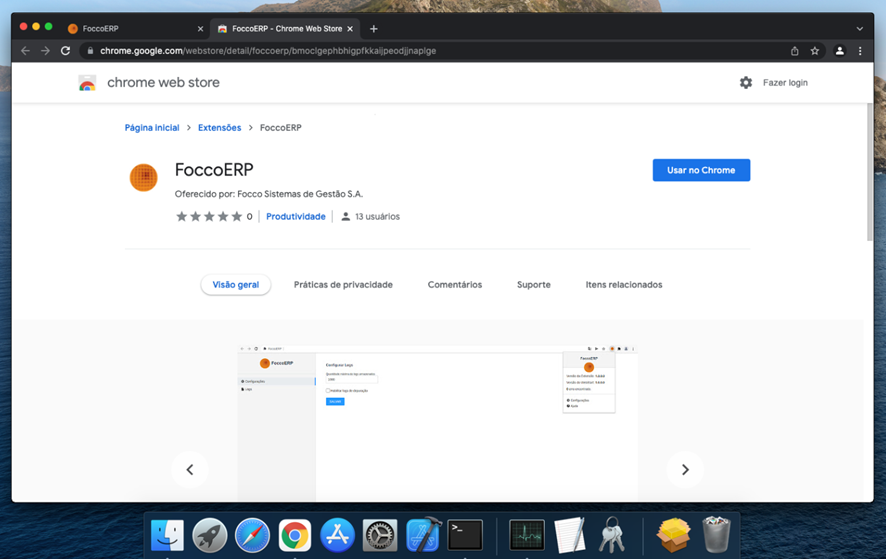Open Práticas de privacidade tab

point(343,285)
